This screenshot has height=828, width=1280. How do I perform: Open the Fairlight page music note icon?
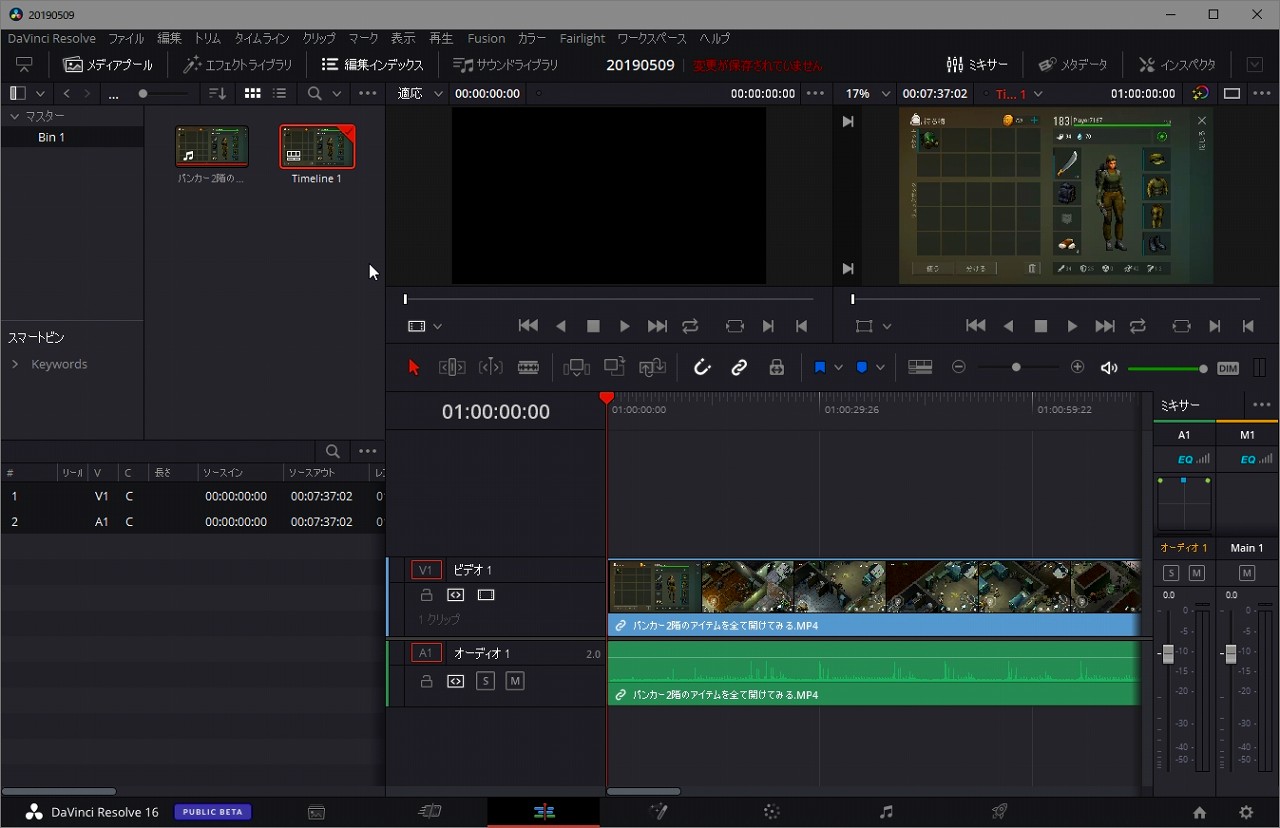pos(885,812)
